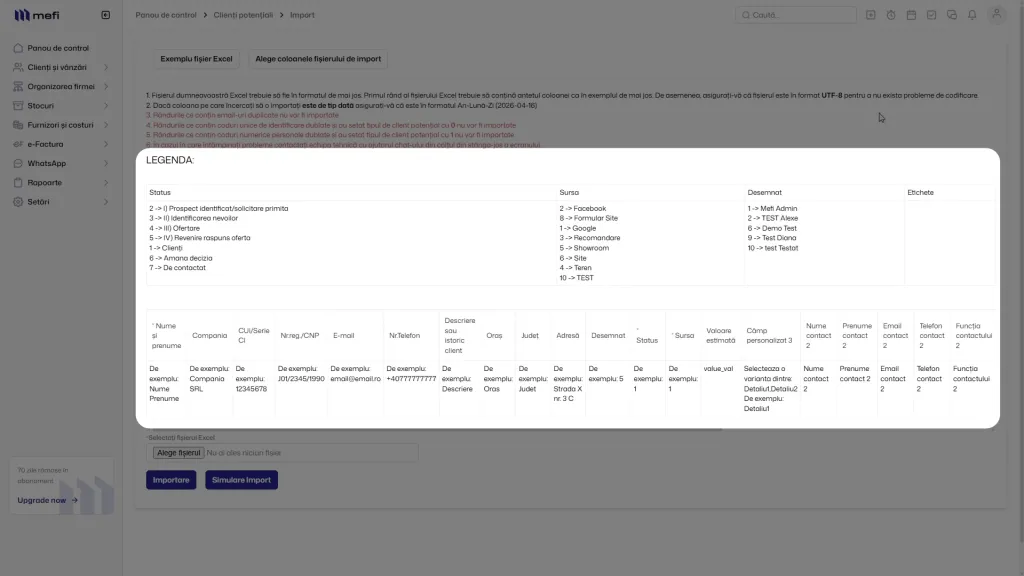This screenshot has width=1024, height=576.
Task: Expand Clienți și vânzări submenu chevron
Action: coord(106,67)
